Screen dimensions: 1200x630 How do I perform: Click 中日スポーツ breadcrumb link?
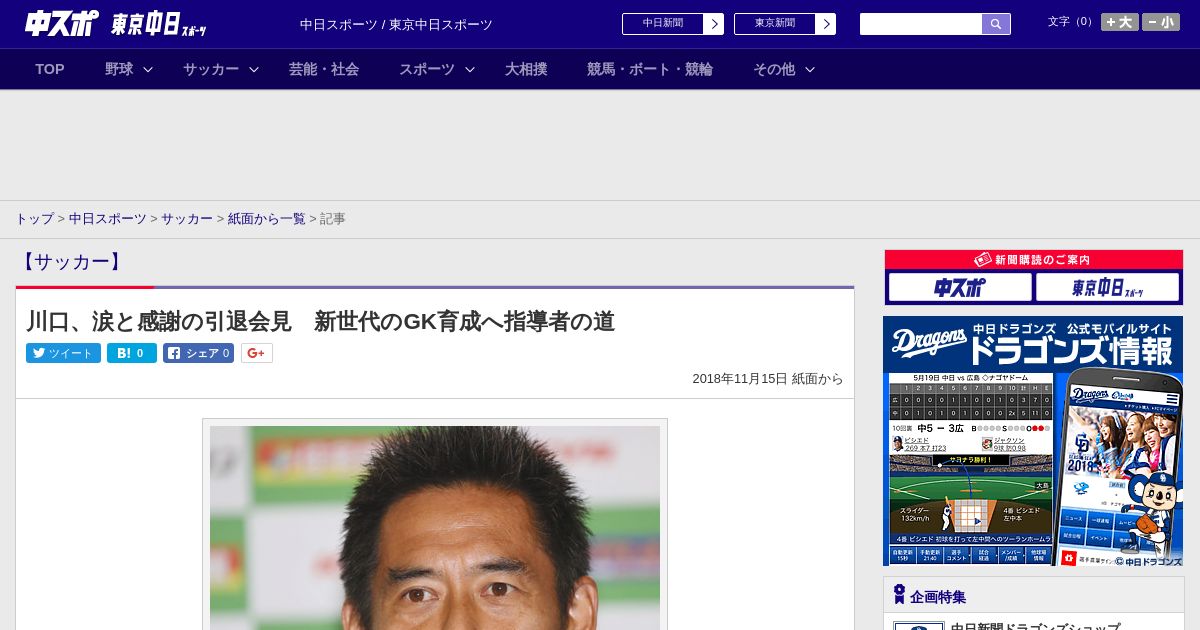[107, 219]
